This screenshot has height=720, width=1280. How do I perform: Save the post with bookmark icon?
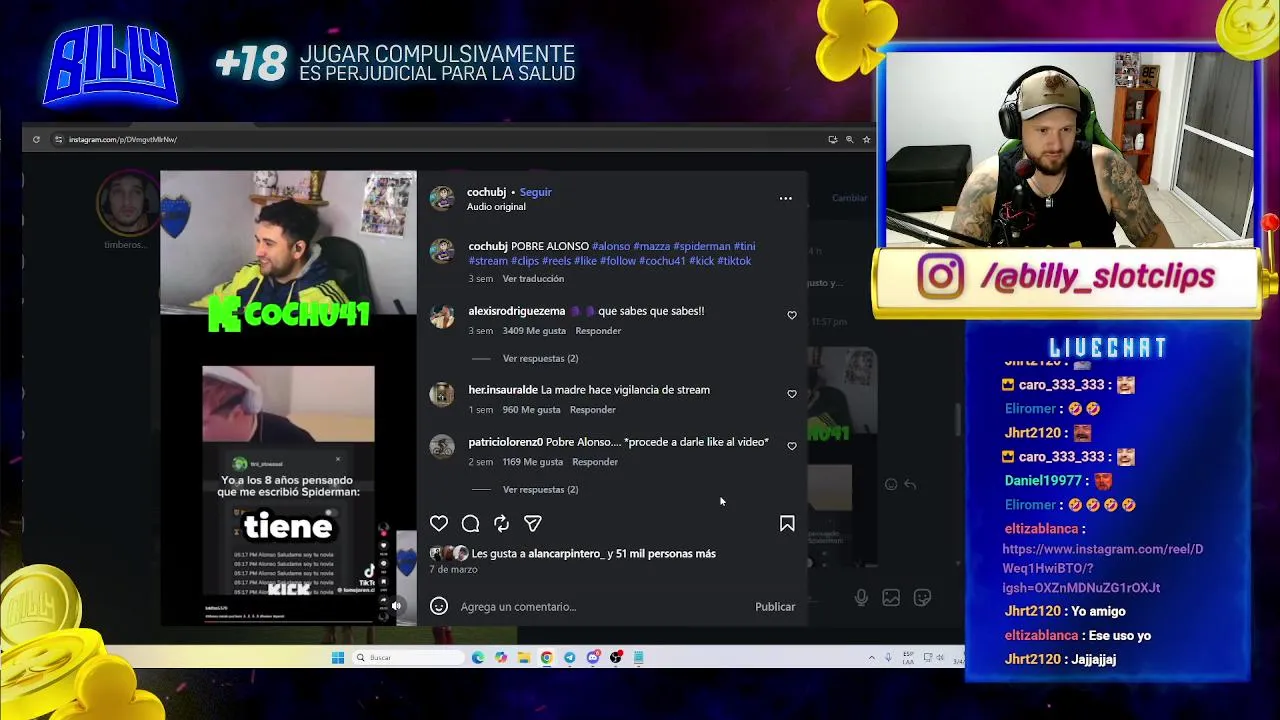(x=787, y=524)
